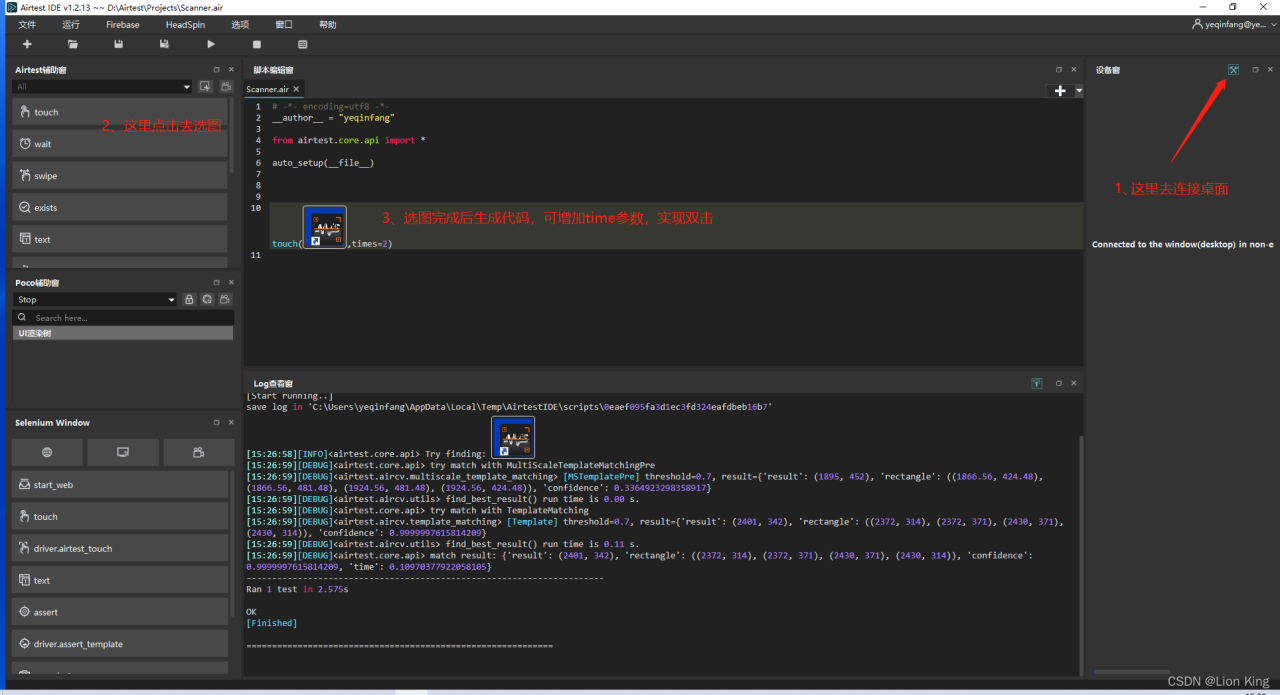This screenshot has height=695, width=1280.
Task: Float the 设备窗 panel
Action: (1256, 70)
